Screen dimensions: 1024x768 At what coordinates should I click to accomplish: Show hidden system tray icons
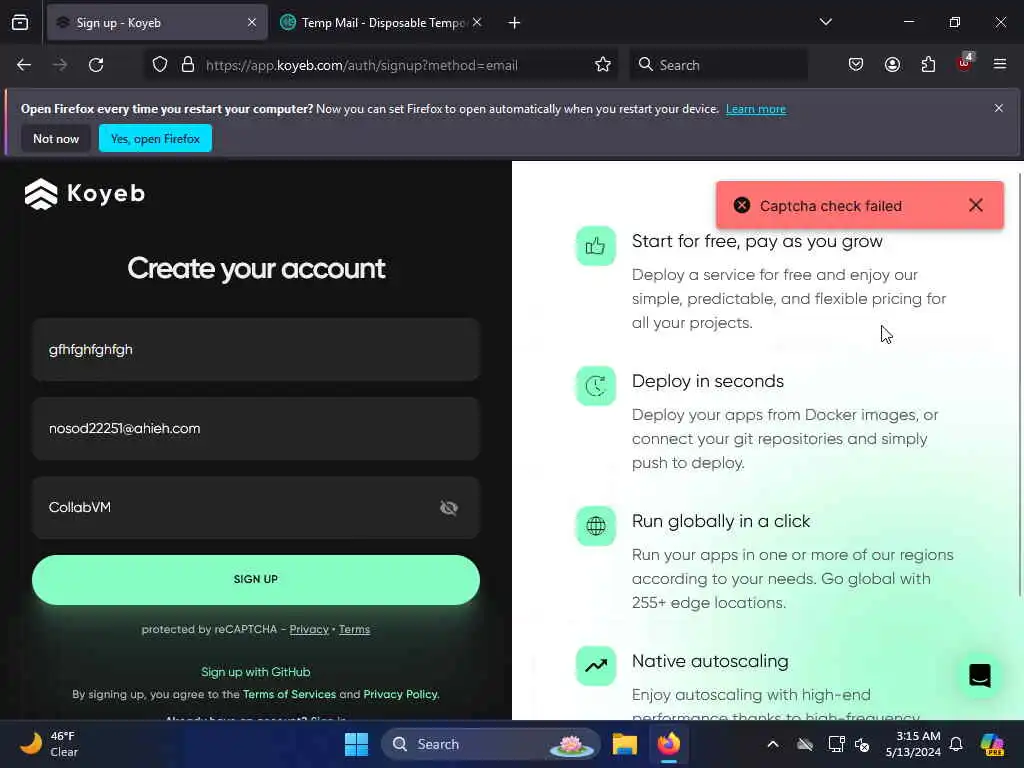[x=773, y=744]
